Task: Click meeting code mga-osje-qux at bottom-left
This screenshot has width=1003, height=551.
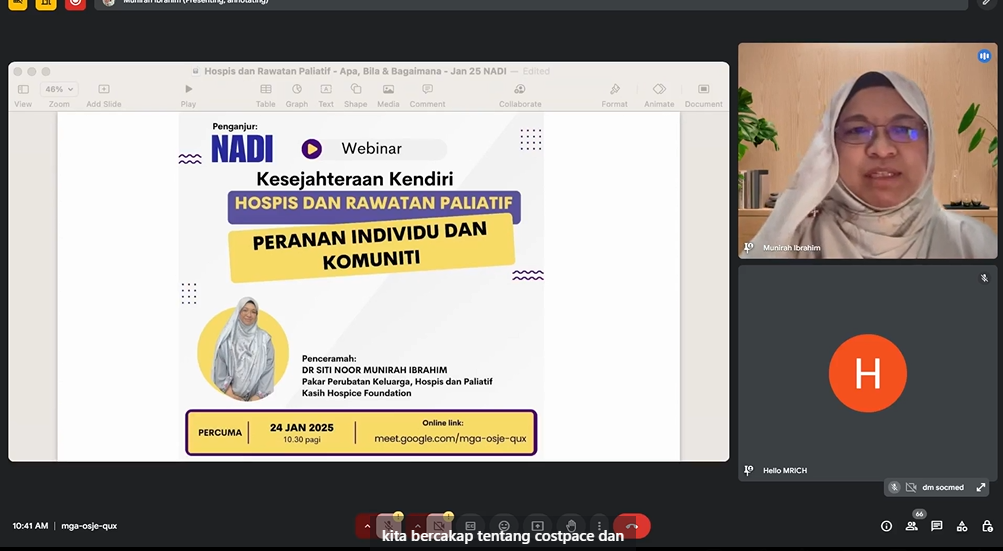Action: [89, 526]
